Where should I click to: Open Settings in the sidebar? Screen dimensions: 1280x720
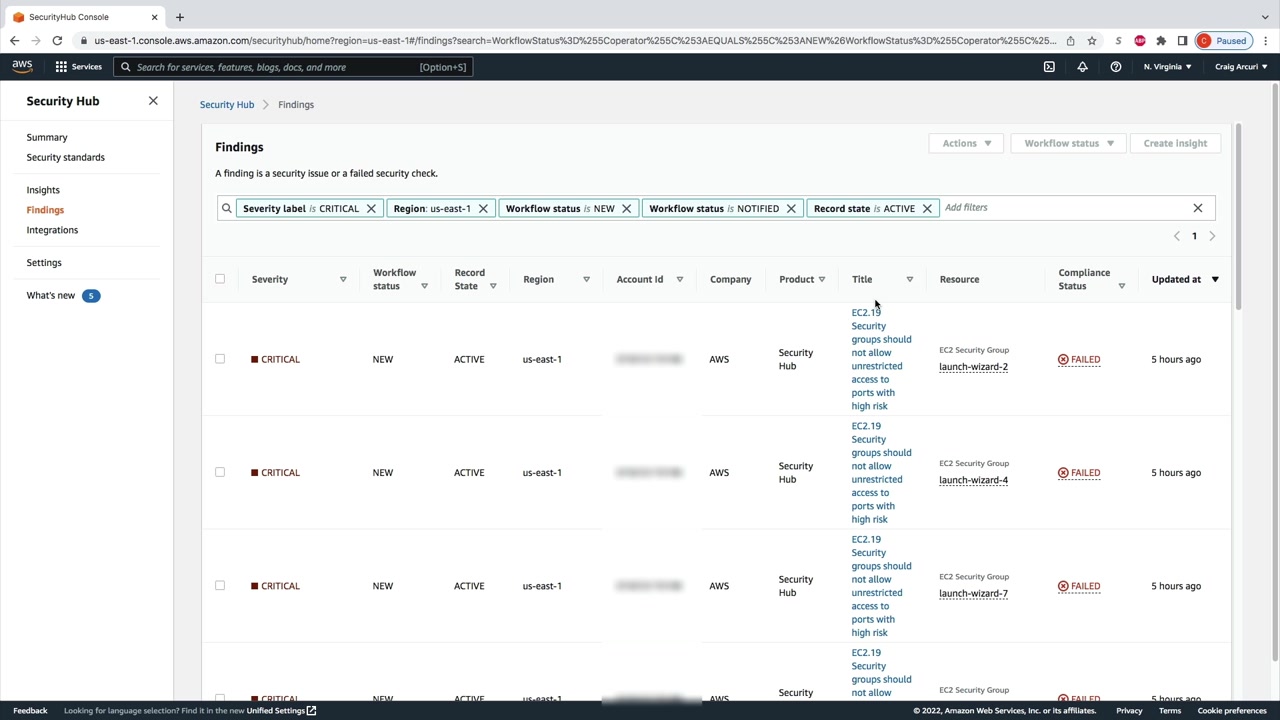coord(44,263)
